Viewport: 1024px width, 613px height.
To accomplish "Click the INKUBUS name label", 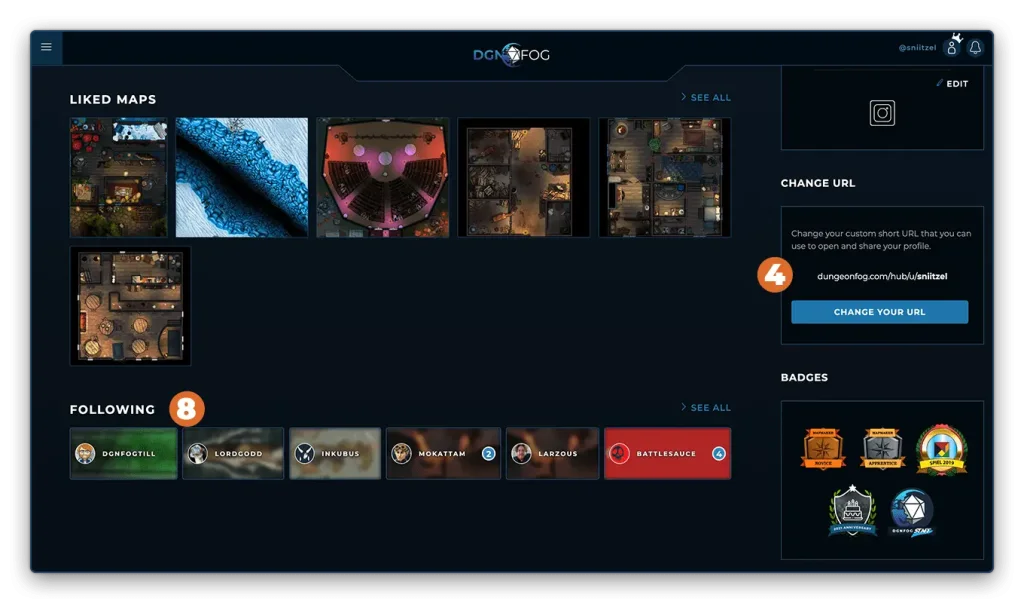I will coord(340,454).
